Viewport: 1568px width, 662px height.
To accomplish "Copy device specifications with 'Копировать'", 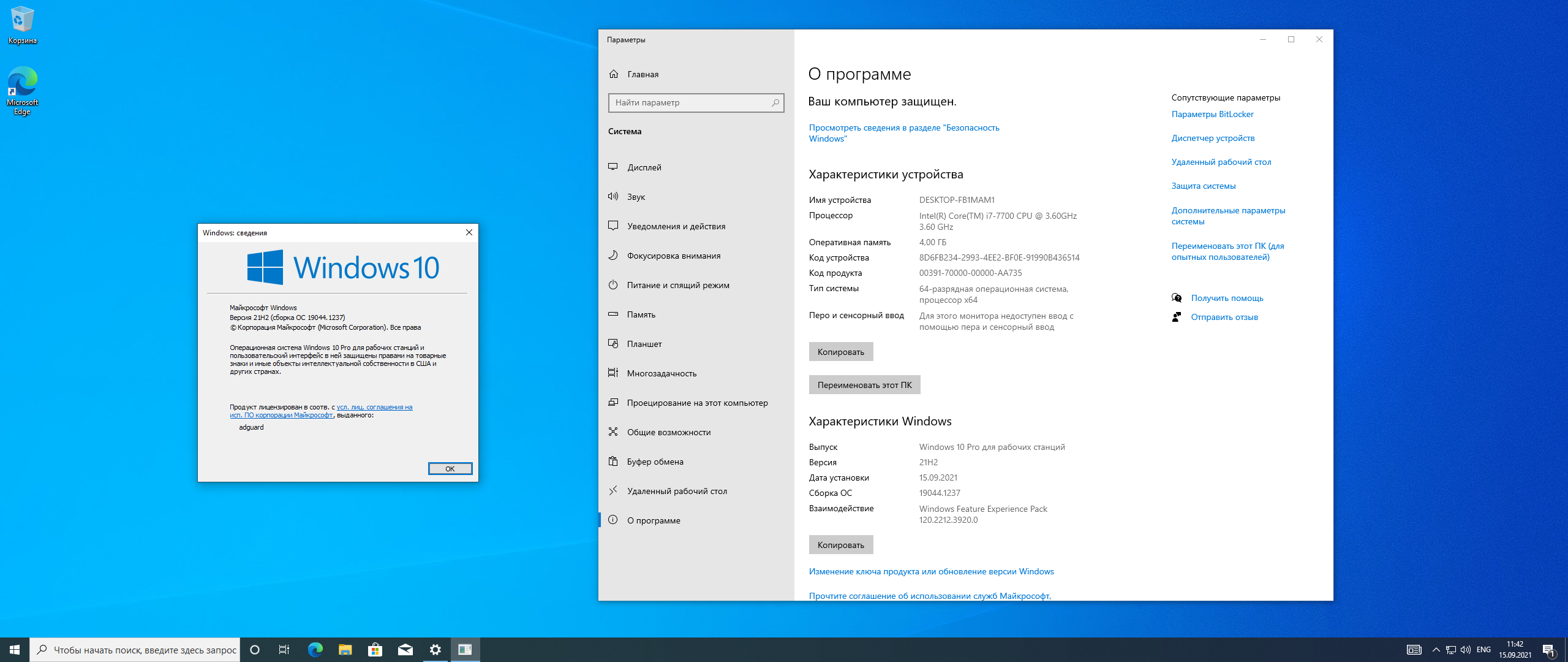I will pos(840,352).
